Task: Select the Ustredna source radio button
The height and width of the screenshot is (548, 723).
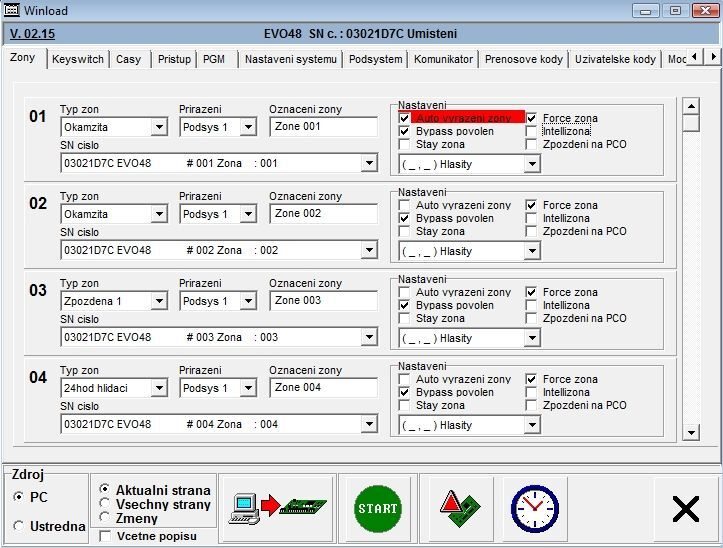Action: (x=19, y=526)
